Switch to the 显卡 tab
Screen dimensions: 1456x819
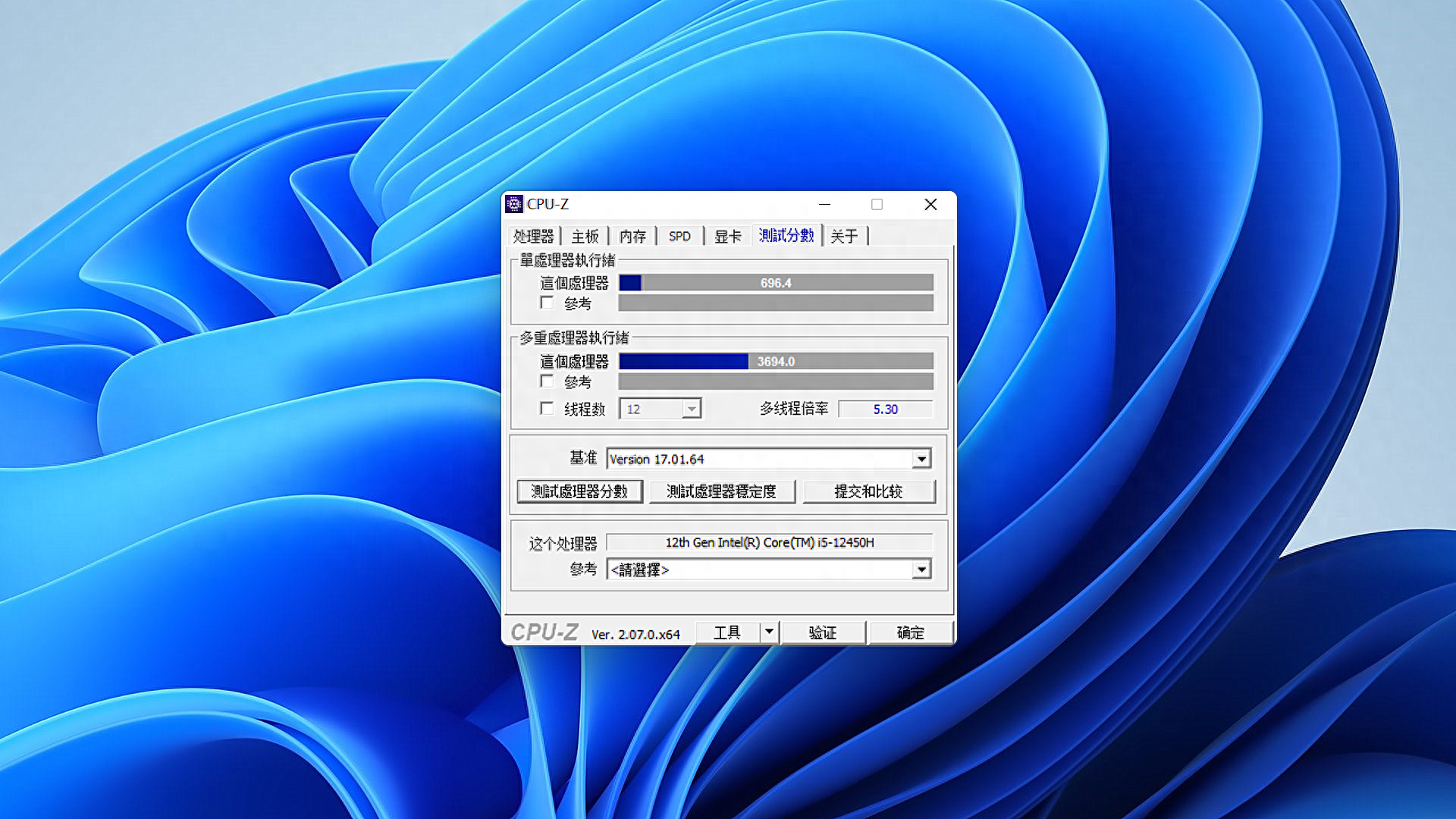tap(728, 237)
